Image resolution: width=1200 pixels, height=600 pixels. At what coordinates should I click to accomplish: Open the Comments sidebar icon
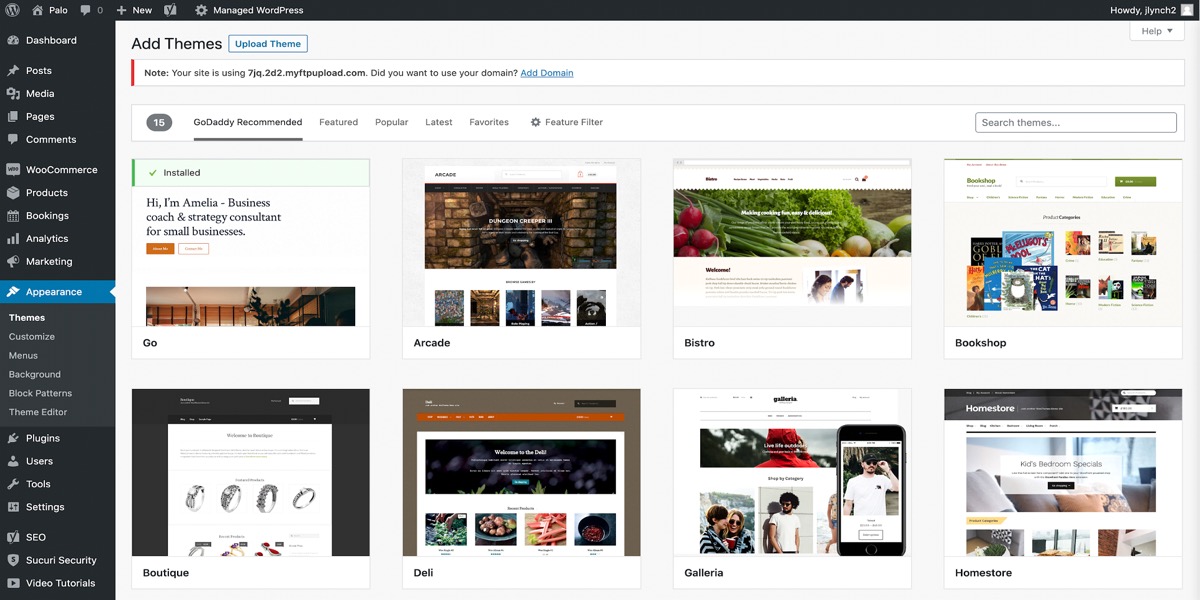point(13,140)
